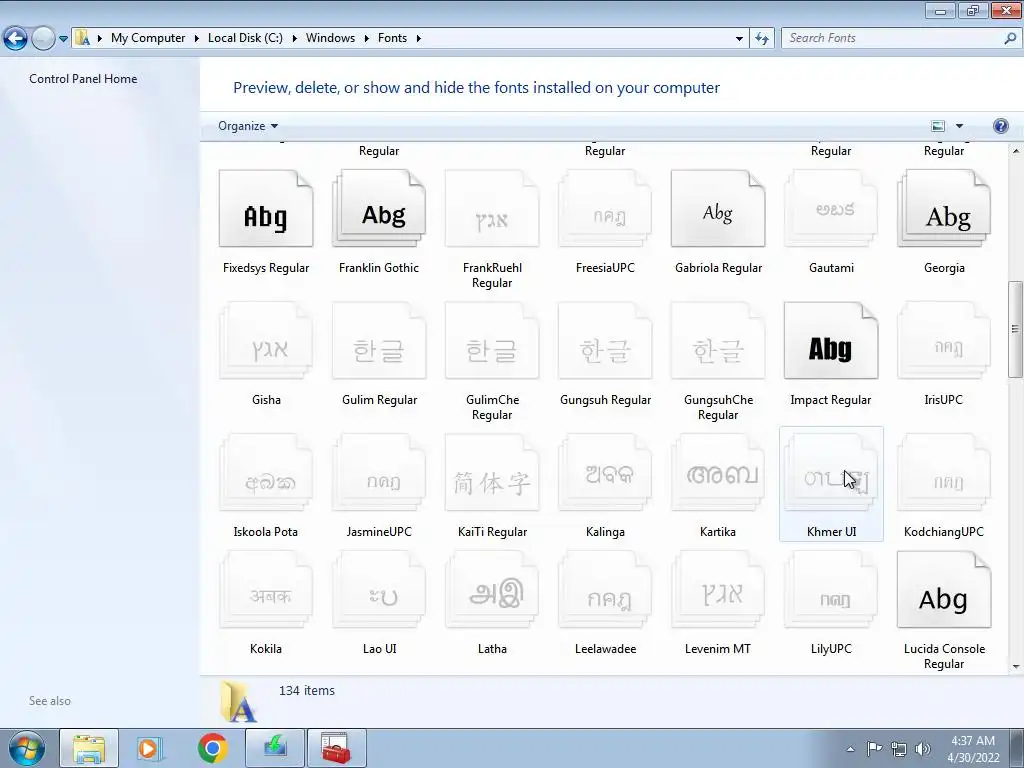Select the GulimChe Regular font icon
1024x768 pixels.
[492, 340]
